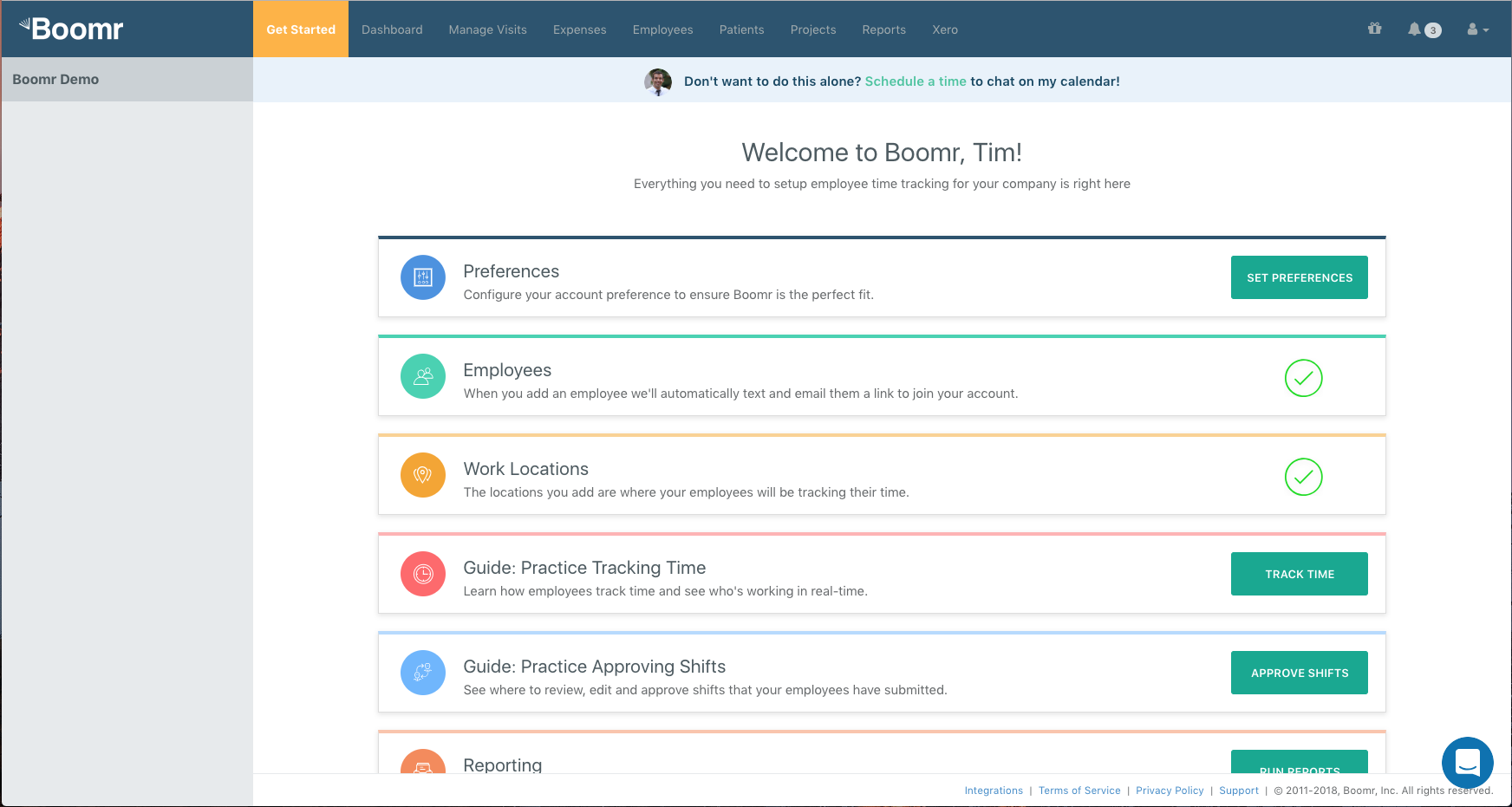Click the Preferences heading
The height and width of the screenshot is (807, 1512).
click(x=512, y=271)
